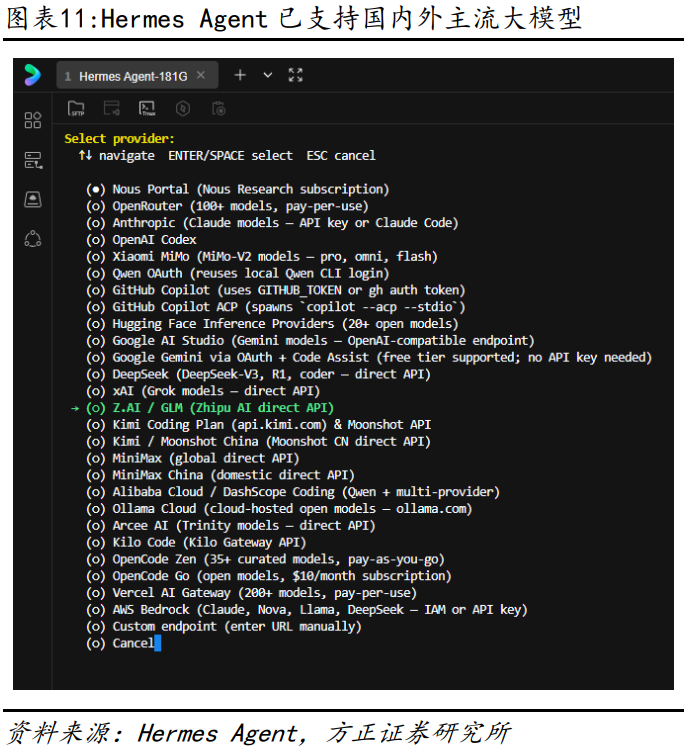Viewport: 689px width, 748px height.
Task: Open the SFTP folder tool
Action: tap(76, 108)
